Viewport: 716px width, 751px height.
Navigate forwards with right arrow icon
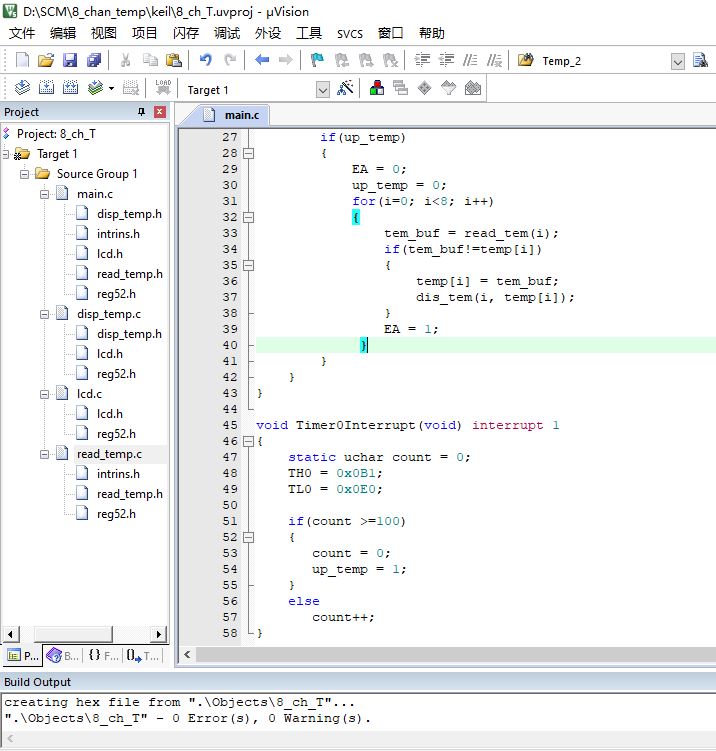point(285,60)
